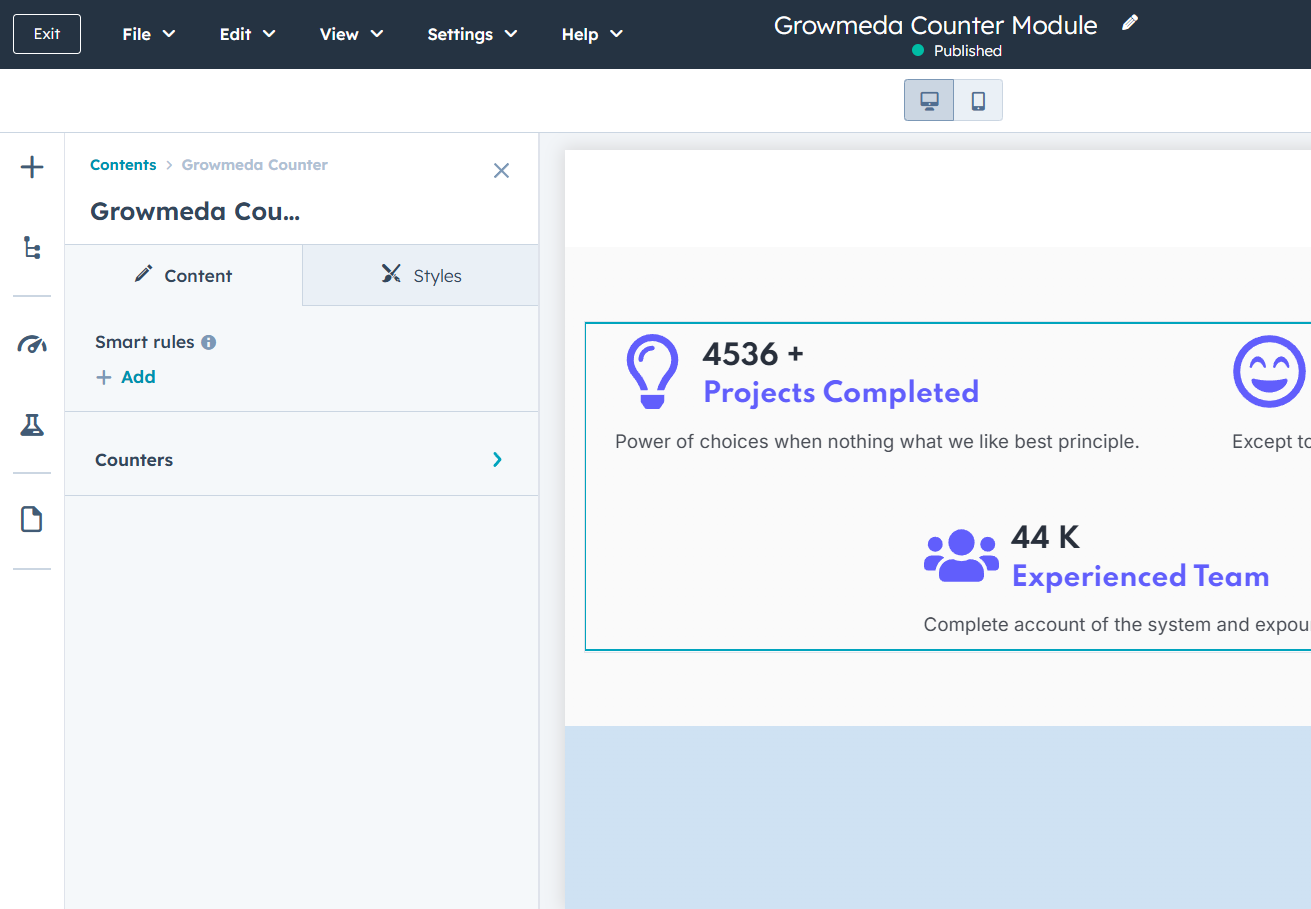The image size is (1311, 909).
Task: Open the Settings menu dropdown
Action: point(472,34)
